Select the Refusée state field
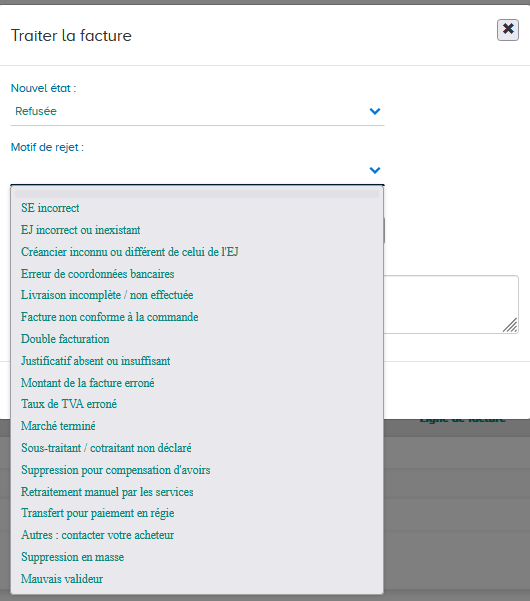Screen dimensions: 530x601 pyautogui.click(x=197, y=111)
